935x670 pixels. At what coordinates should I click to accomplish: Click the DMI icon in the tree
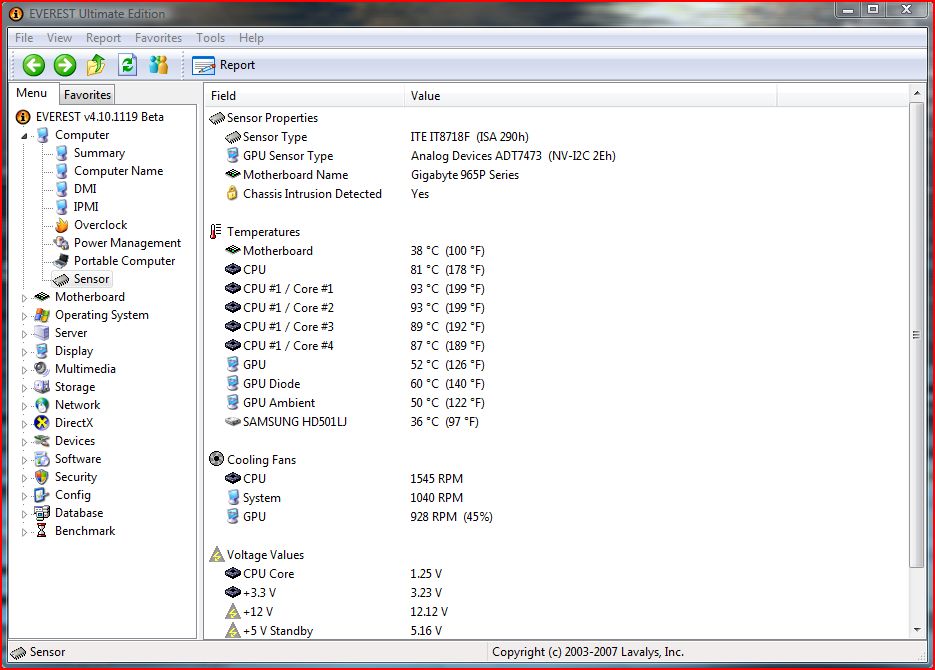pyautogui.click(x=61, y=189)
